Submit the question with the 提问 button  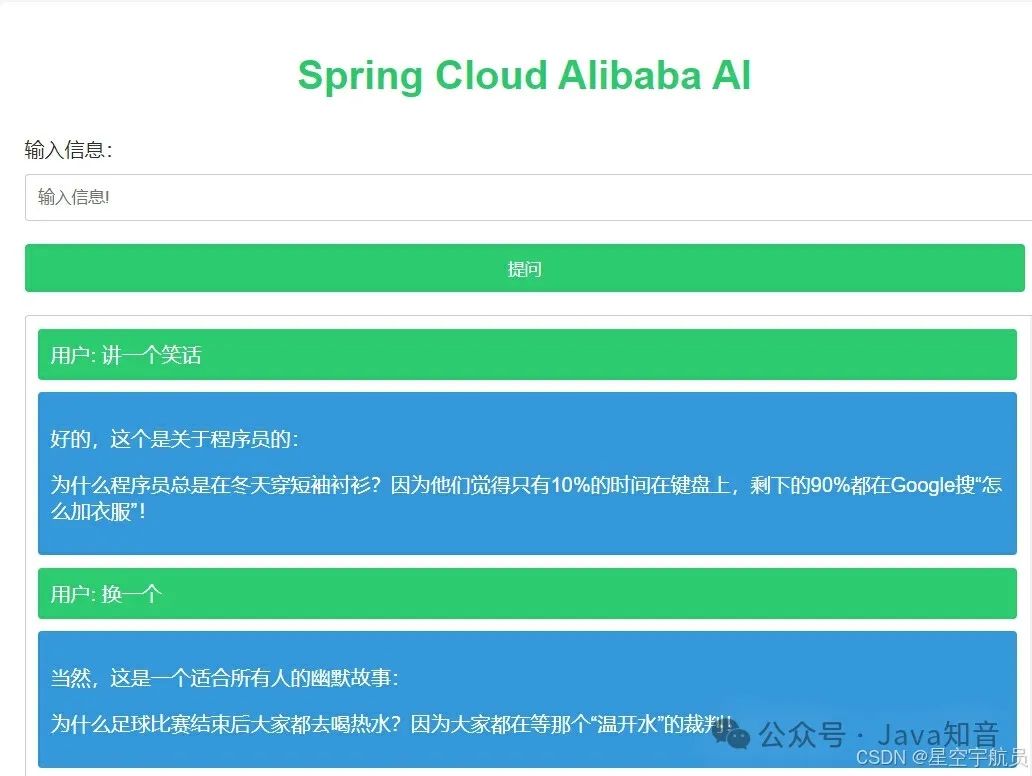(525, 268)
